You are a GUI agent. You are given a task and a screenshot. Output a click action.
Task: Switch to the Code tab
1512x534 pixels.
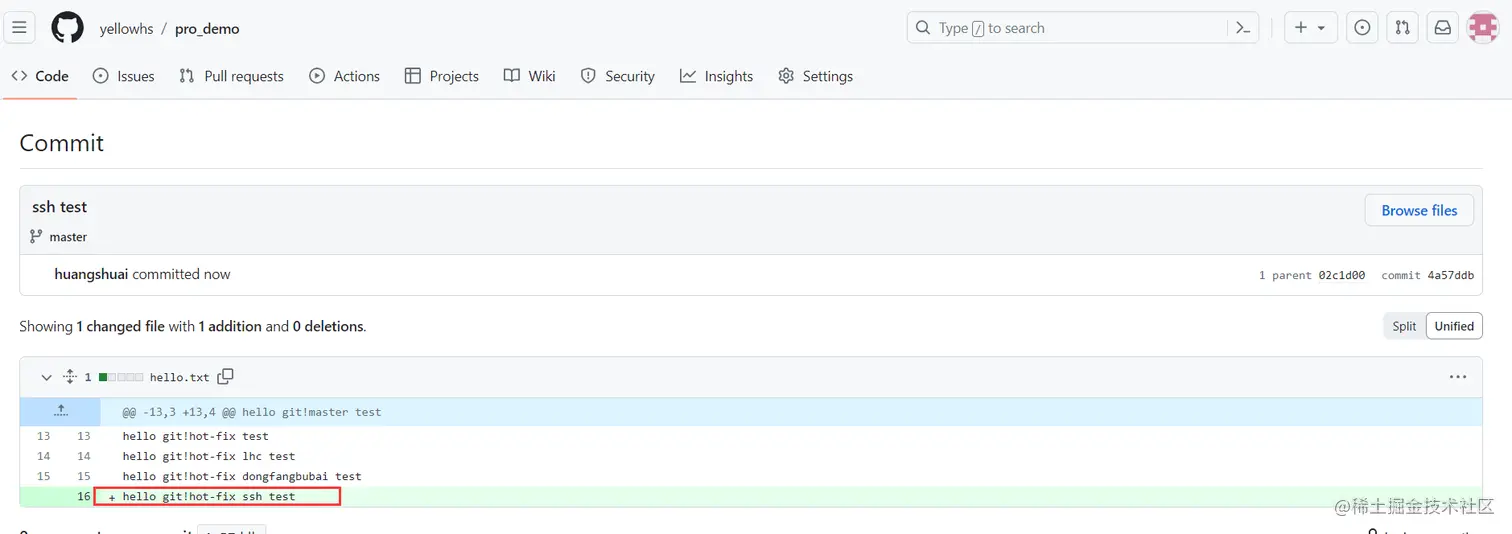click(41, 76)
